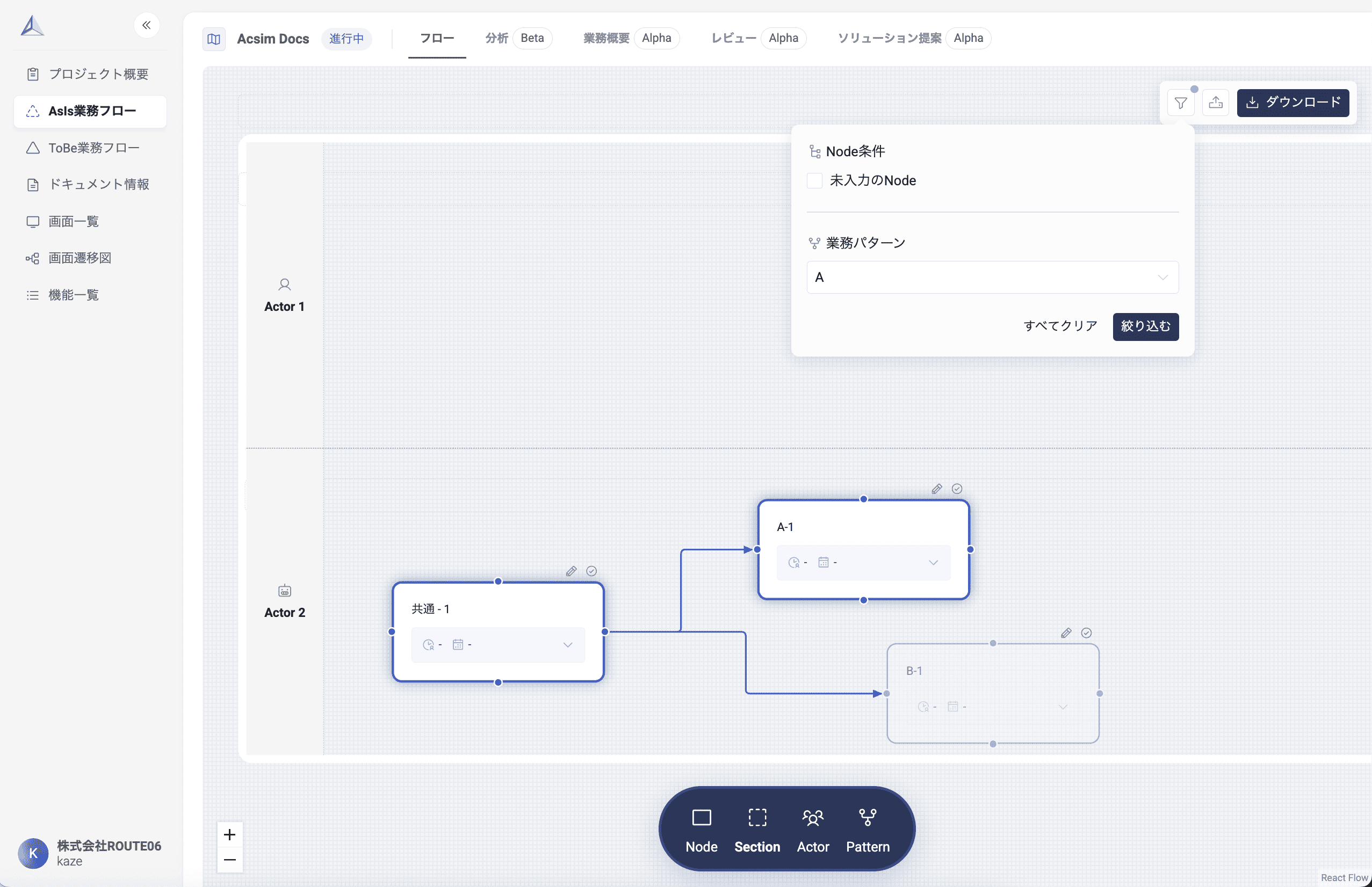1372x887 pixels.
Task: Select the B-1 node
Action: tap(993, 694)
